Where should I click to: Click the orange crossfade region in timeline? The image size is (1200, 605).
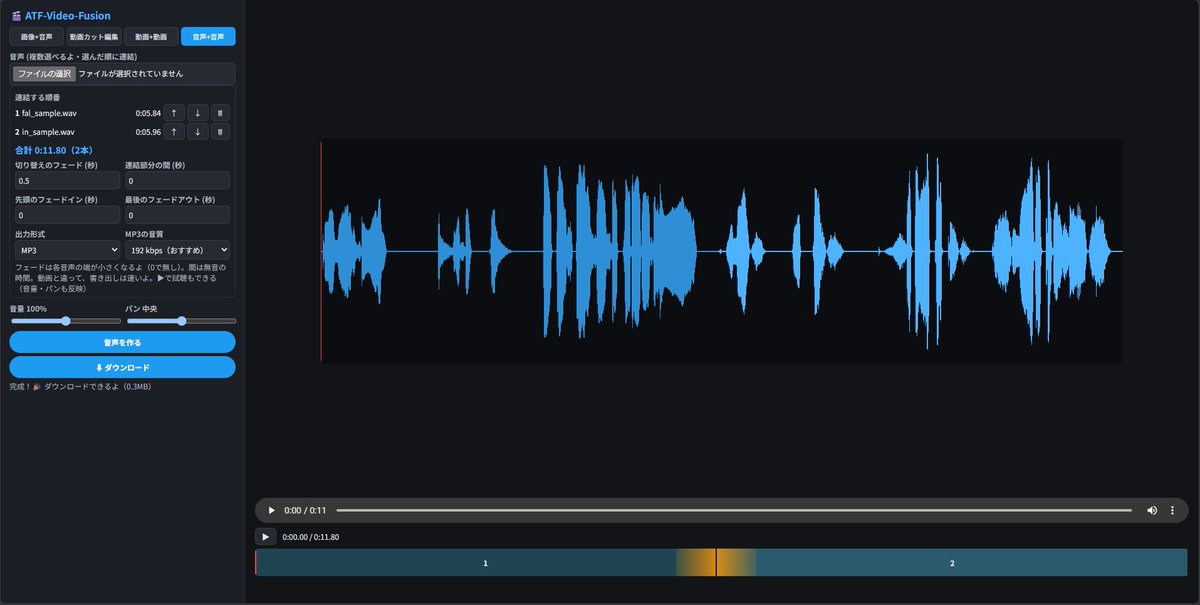pyautogui.click(x=716, y=563)
